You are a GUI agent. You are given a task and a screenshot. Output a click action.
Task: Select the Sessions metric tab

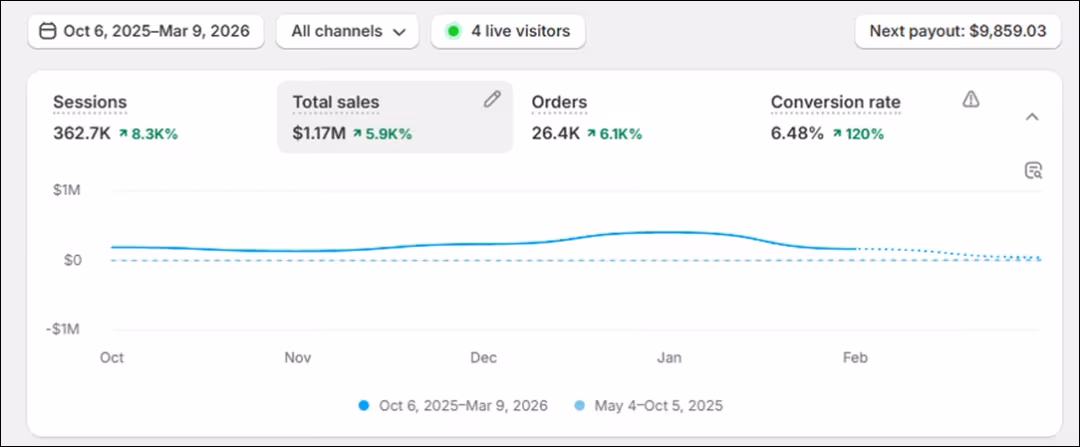tap(156, 117)
